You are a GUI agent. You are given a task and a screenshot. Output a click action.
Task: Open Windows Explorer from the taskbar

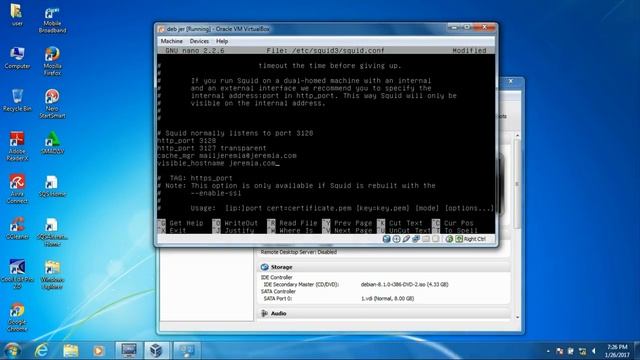click(x=71, y=350)
